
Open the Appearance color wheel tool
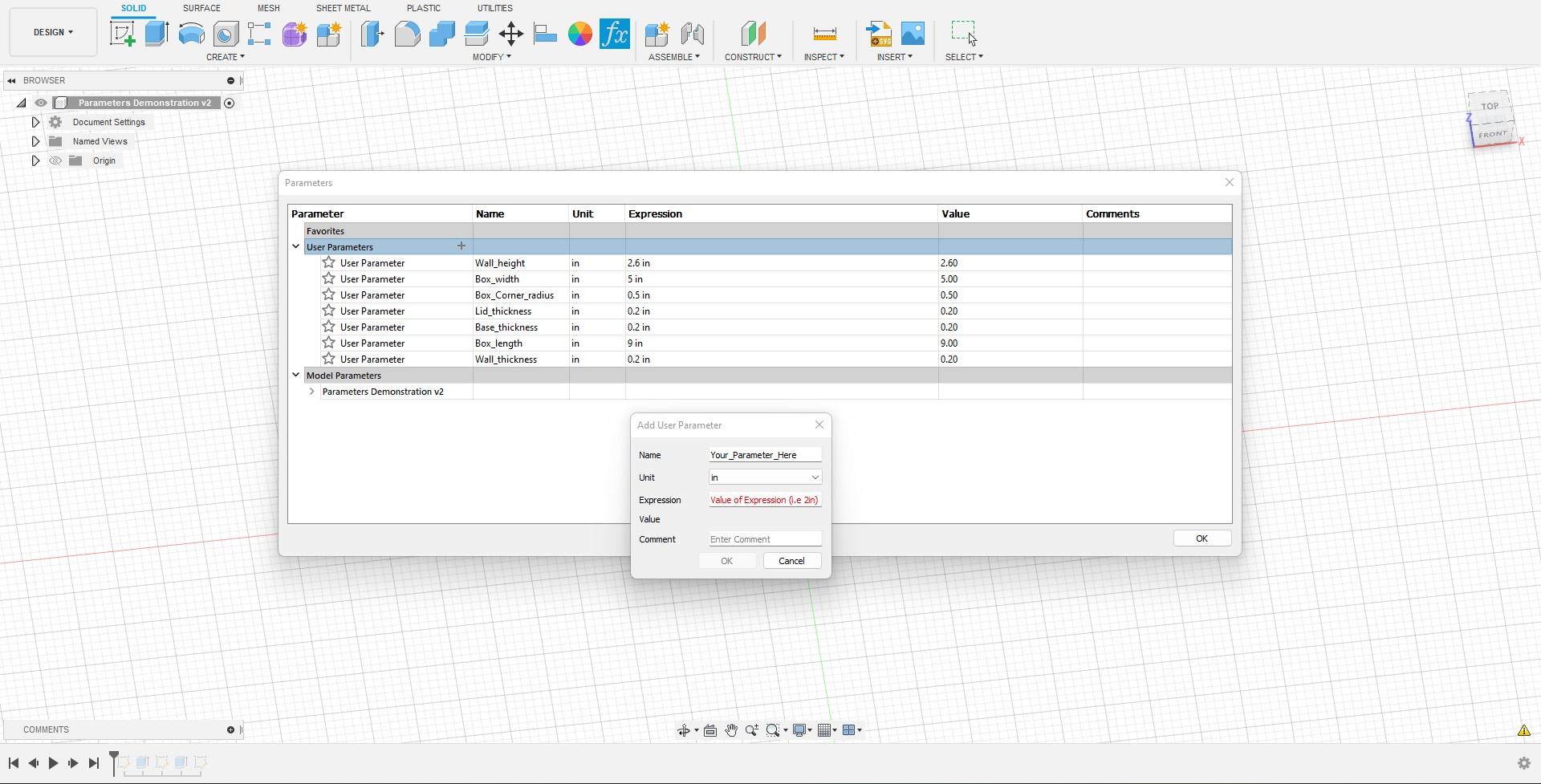click(x=579, y=34)
